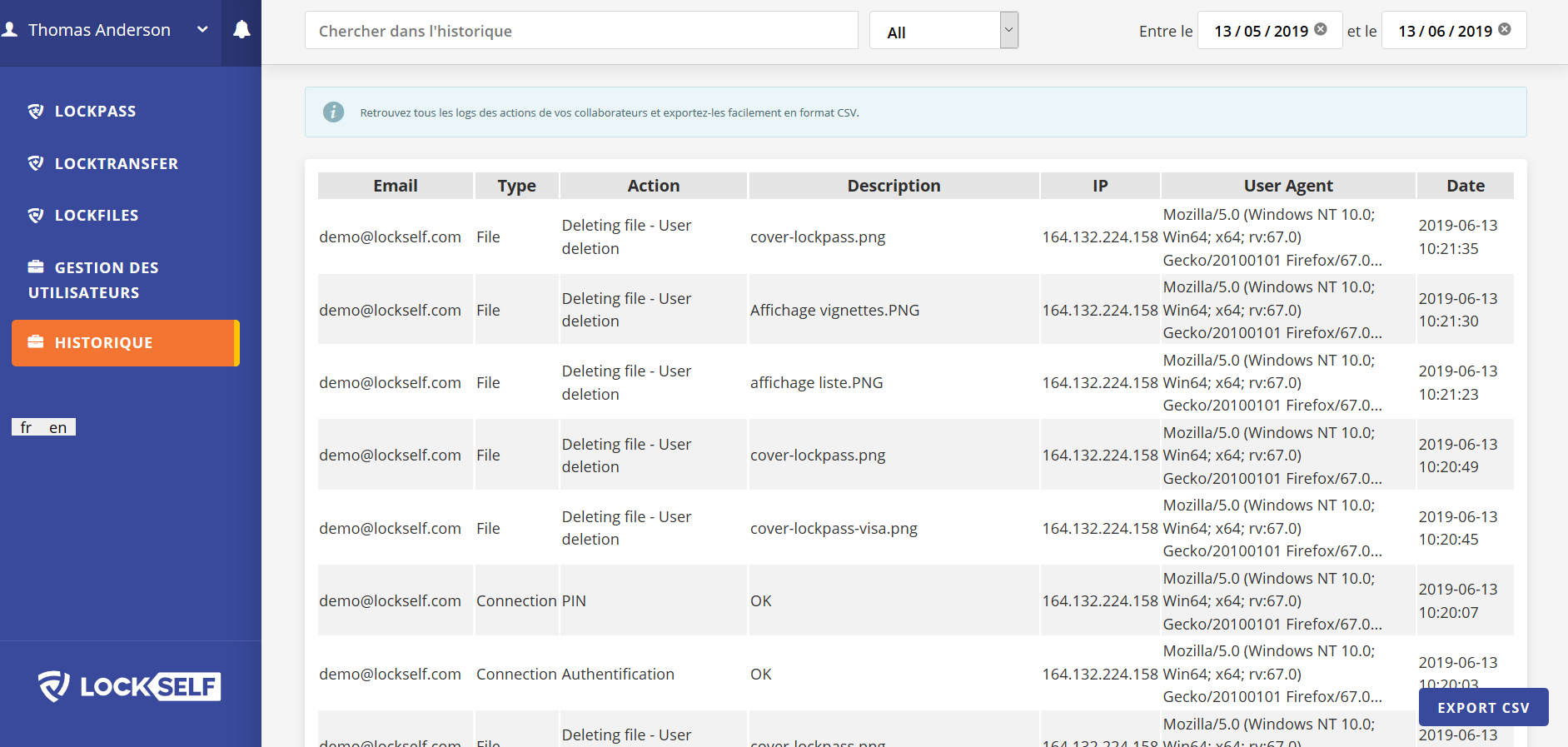Click the notification bell icon

pos(241,30)
